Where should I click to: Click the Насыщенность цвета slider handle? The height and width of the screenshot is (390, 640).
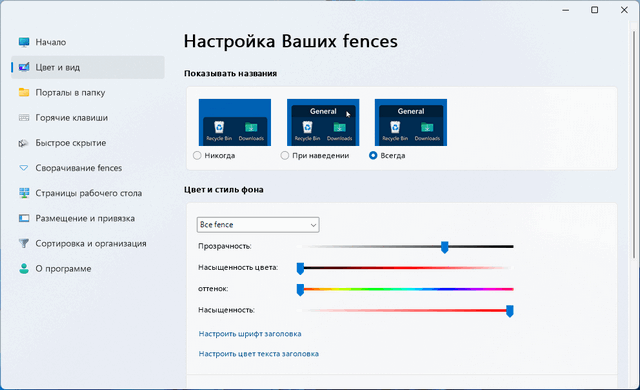point(300,268)
